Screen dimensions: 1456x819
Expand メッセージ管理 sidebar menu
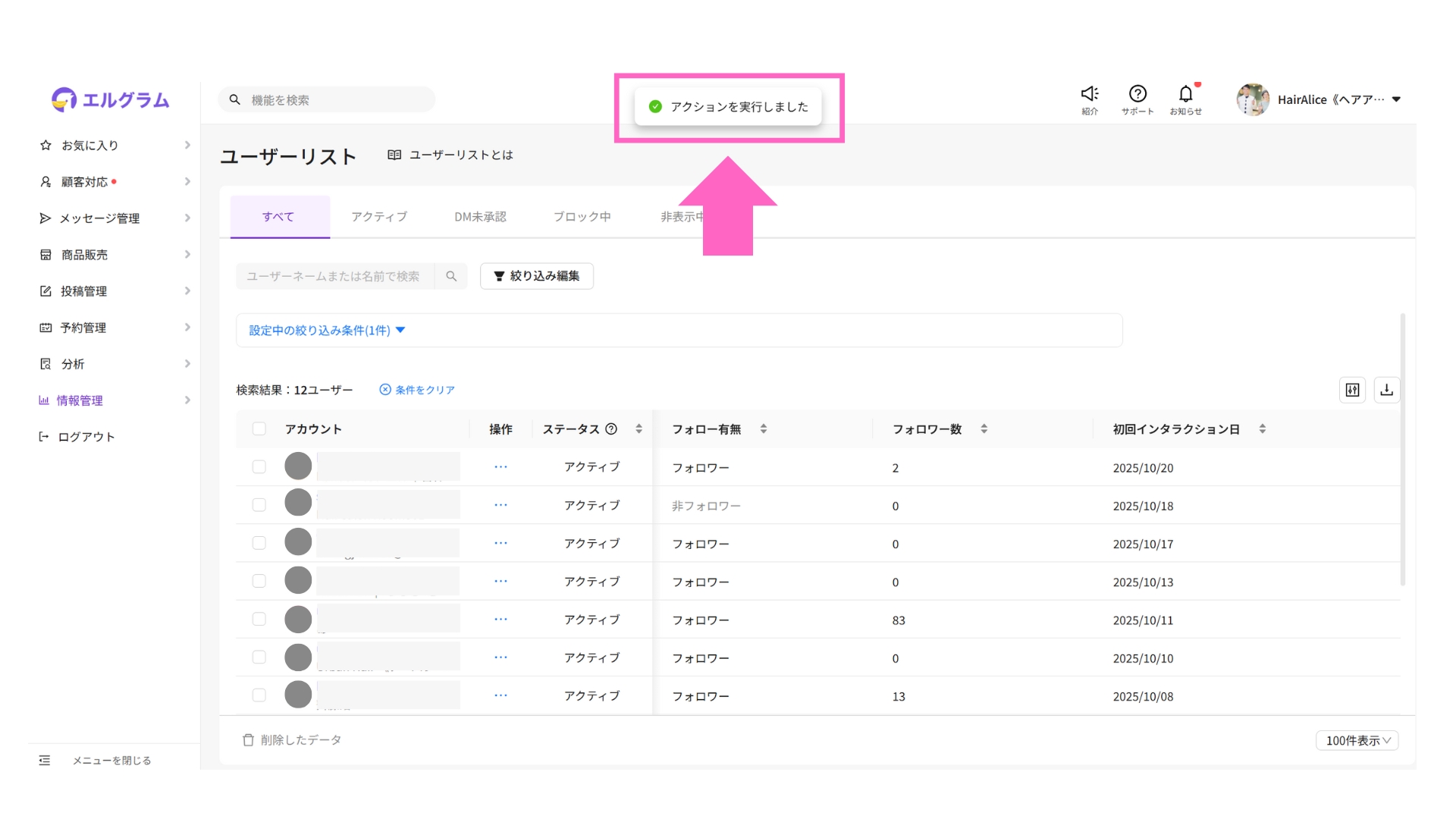(114, 218)
